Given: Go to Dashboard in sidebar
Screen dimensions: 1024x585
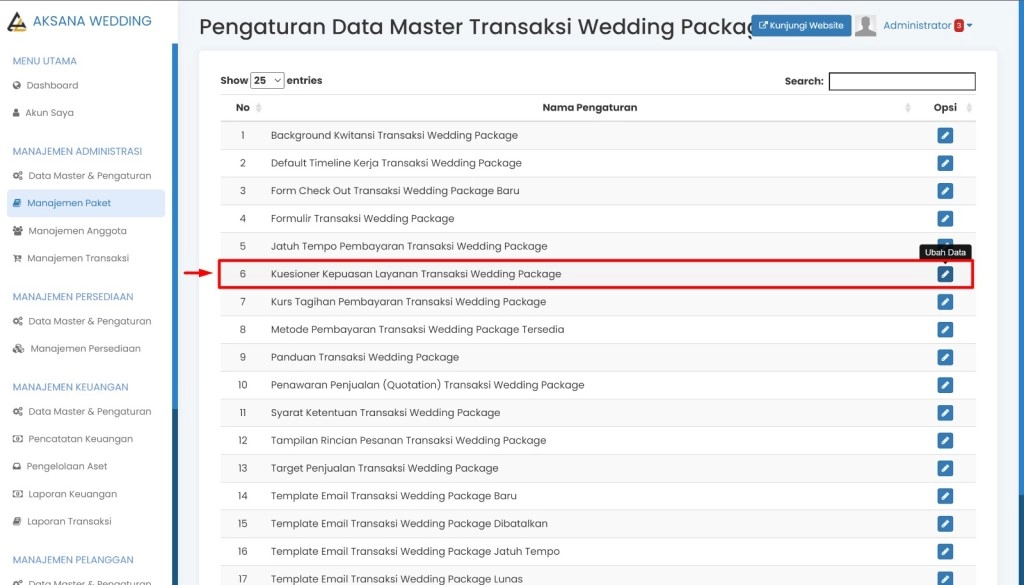Looking at the screenshot, I should click(x=52, y=86).
